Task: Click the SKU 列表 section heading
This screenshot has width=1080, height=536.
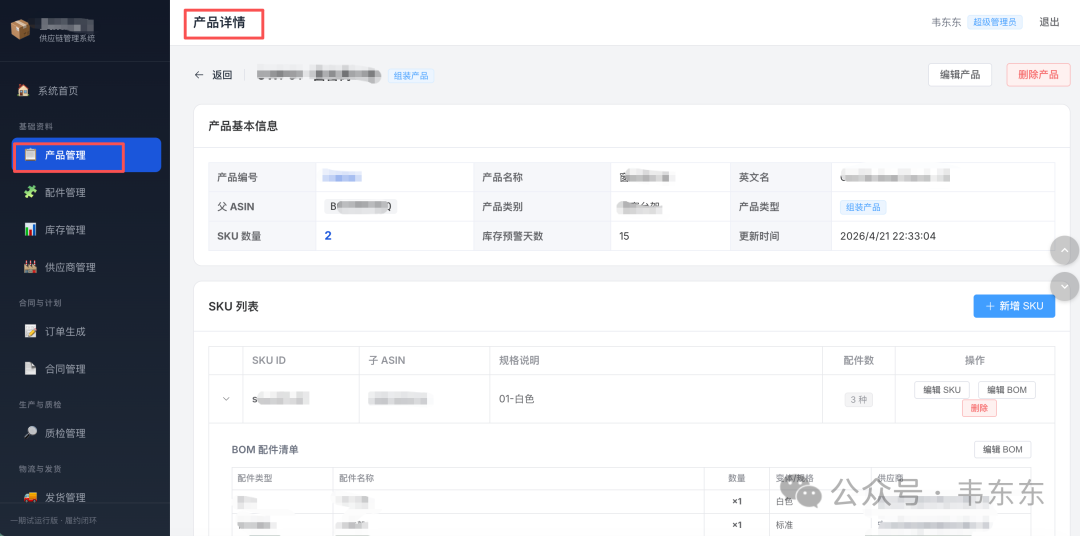Action: [x=233, y=306]
